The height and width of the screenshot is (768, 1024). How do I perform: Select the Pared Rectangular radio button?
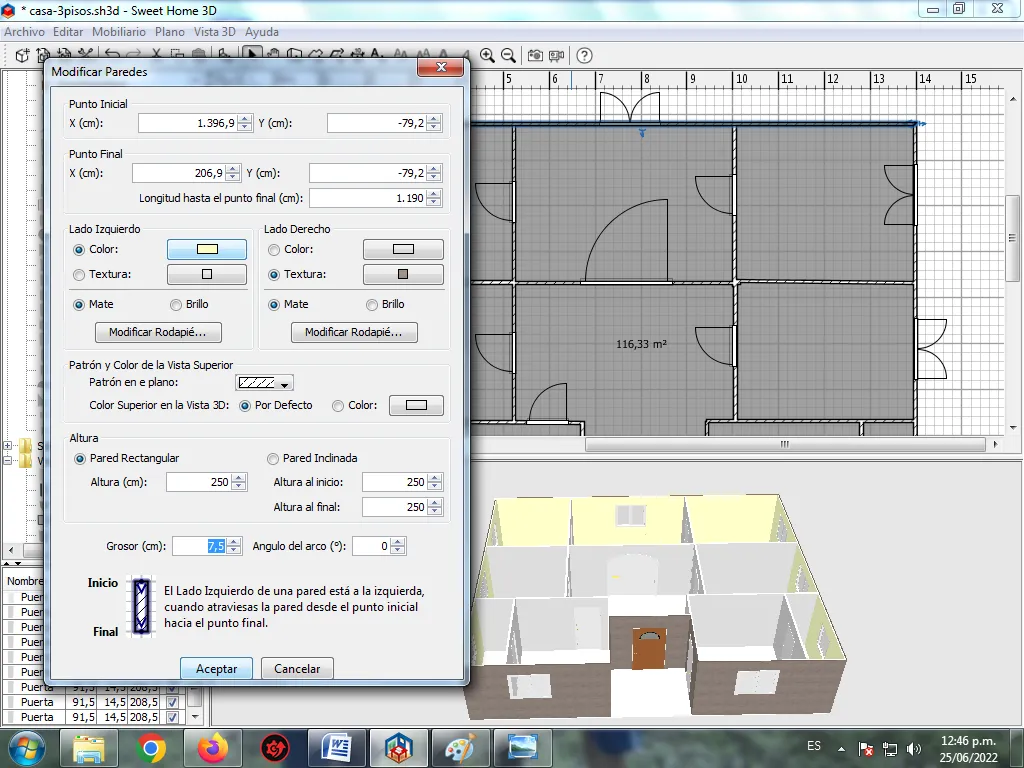[x=80, y=459]
